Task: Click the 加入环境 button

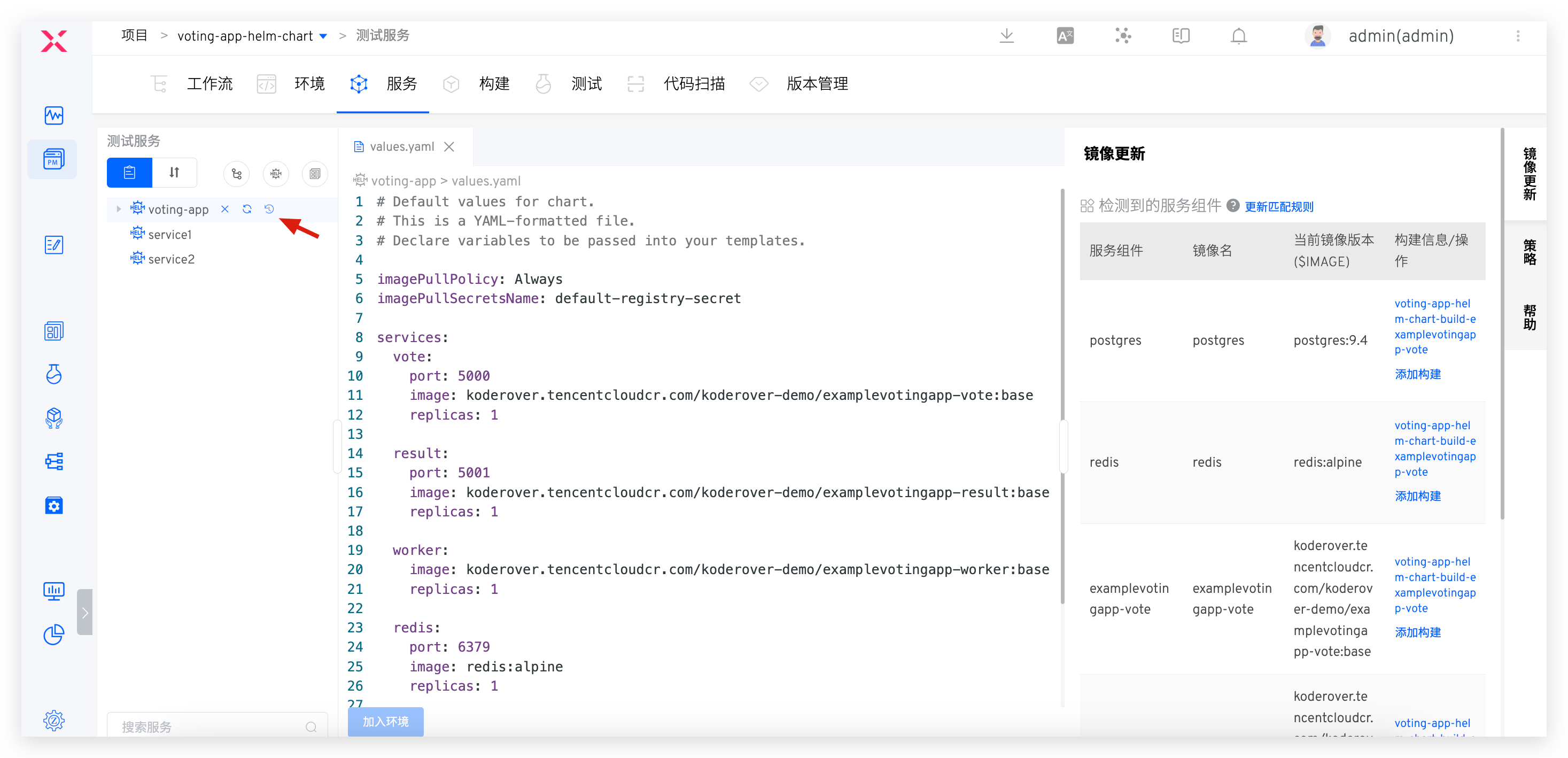Action: coord(385,722)
